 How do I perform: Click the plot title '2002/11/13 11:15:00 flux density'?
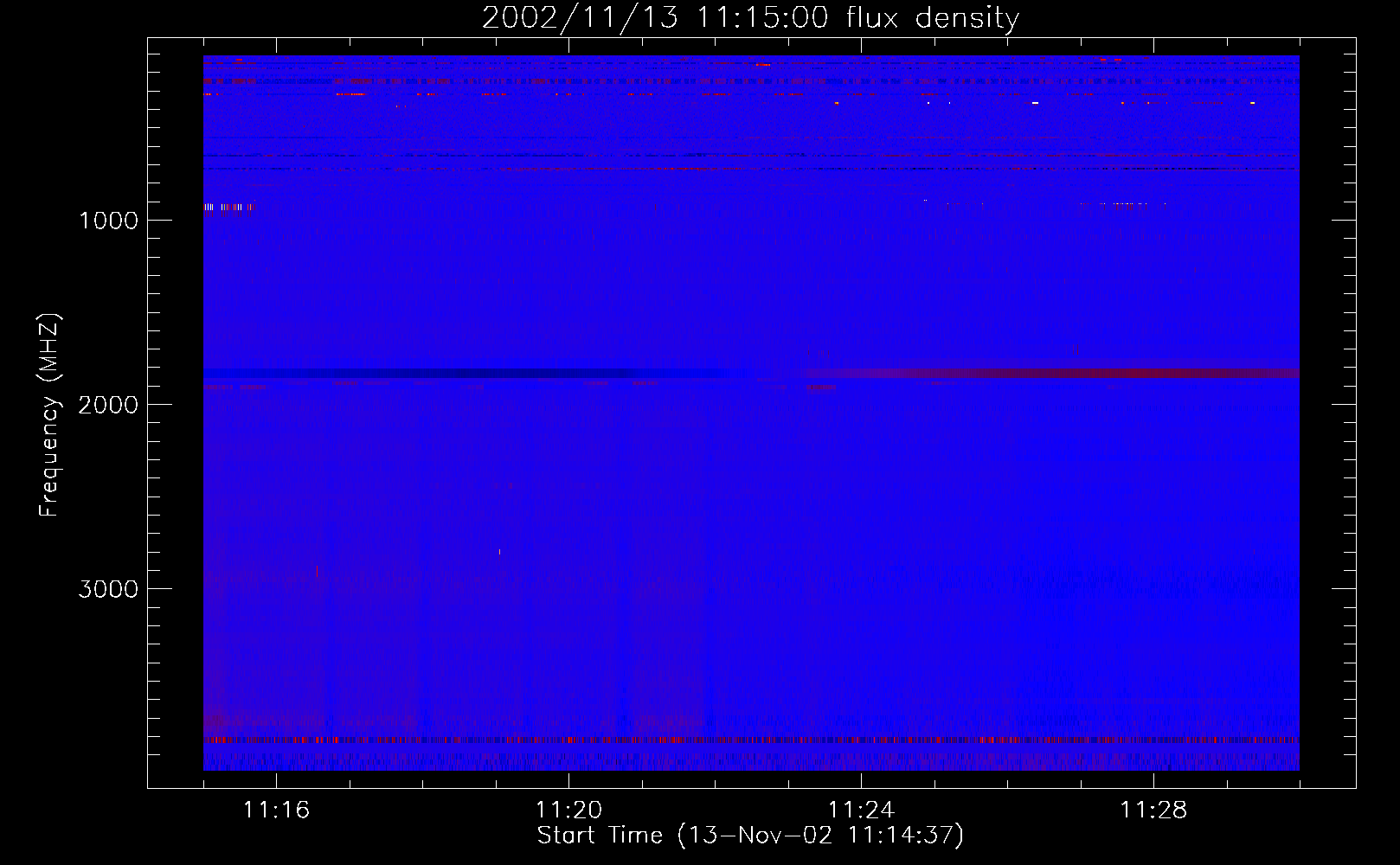(750, 18)
